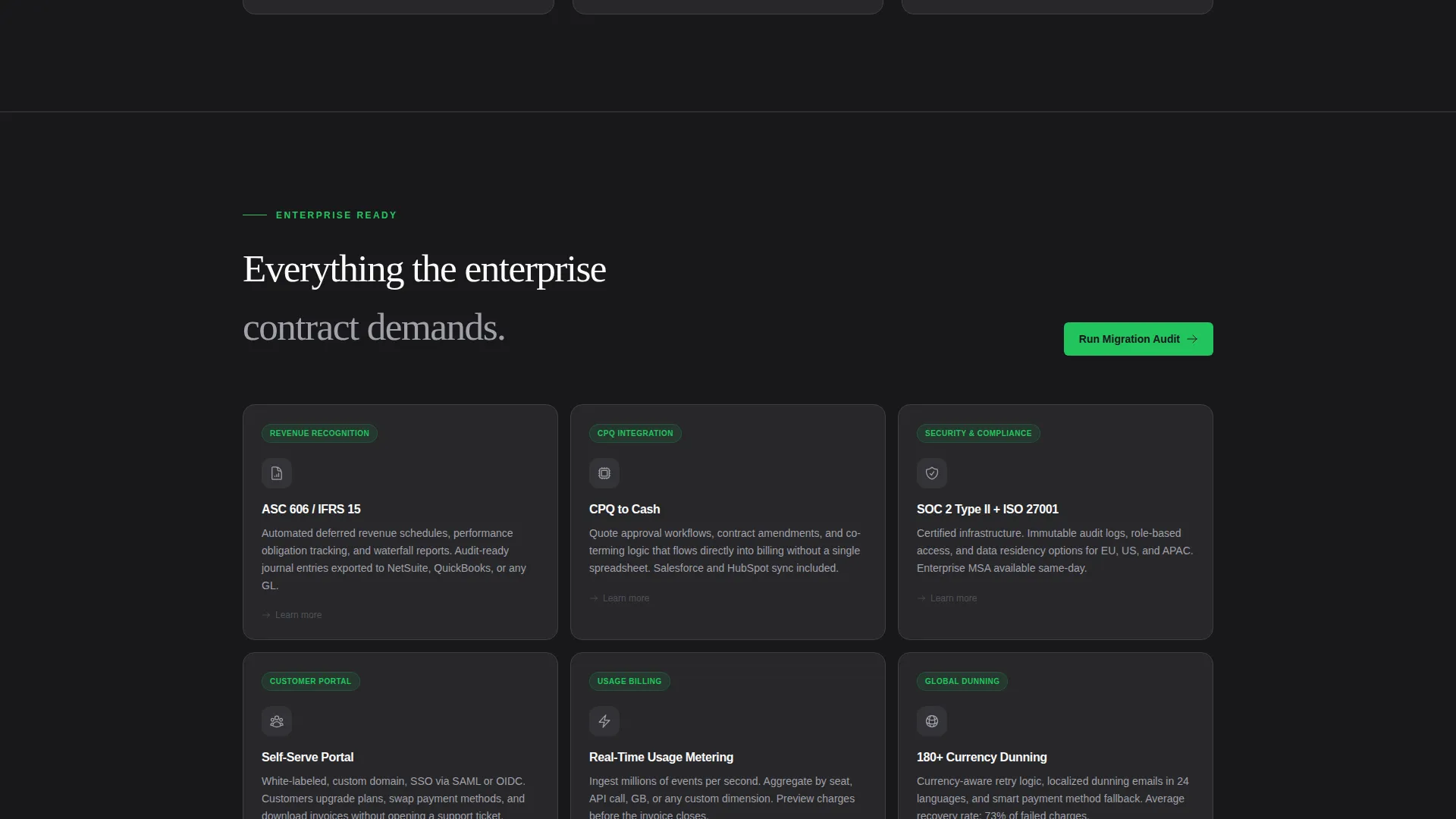The image size is (1456, 819).
Task: Open Learn more under SOC 2 Type II
Action: (947, 598)
